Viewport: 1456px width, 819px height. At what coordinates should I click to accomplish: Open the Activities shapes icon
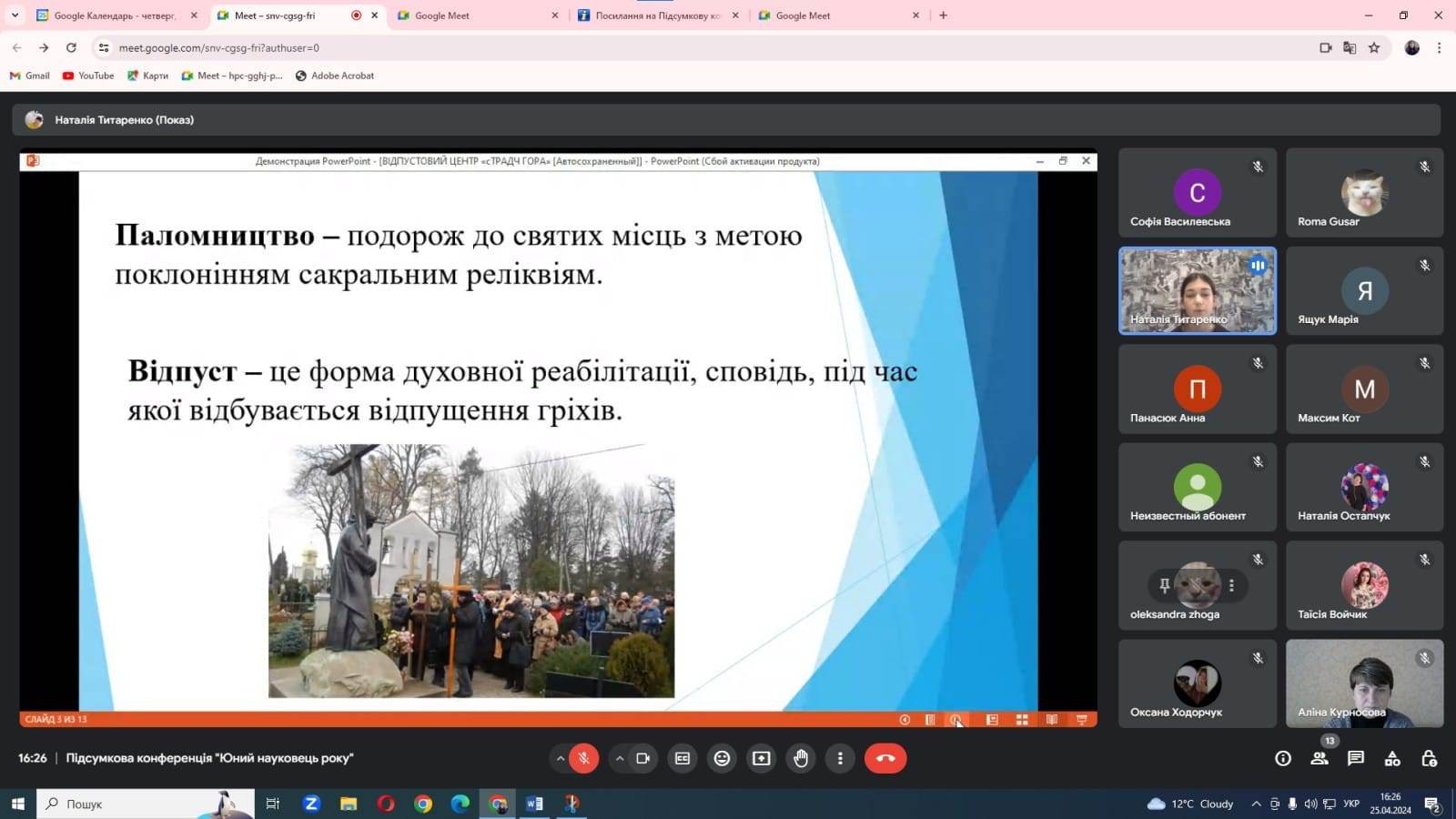pos(1392,758)
